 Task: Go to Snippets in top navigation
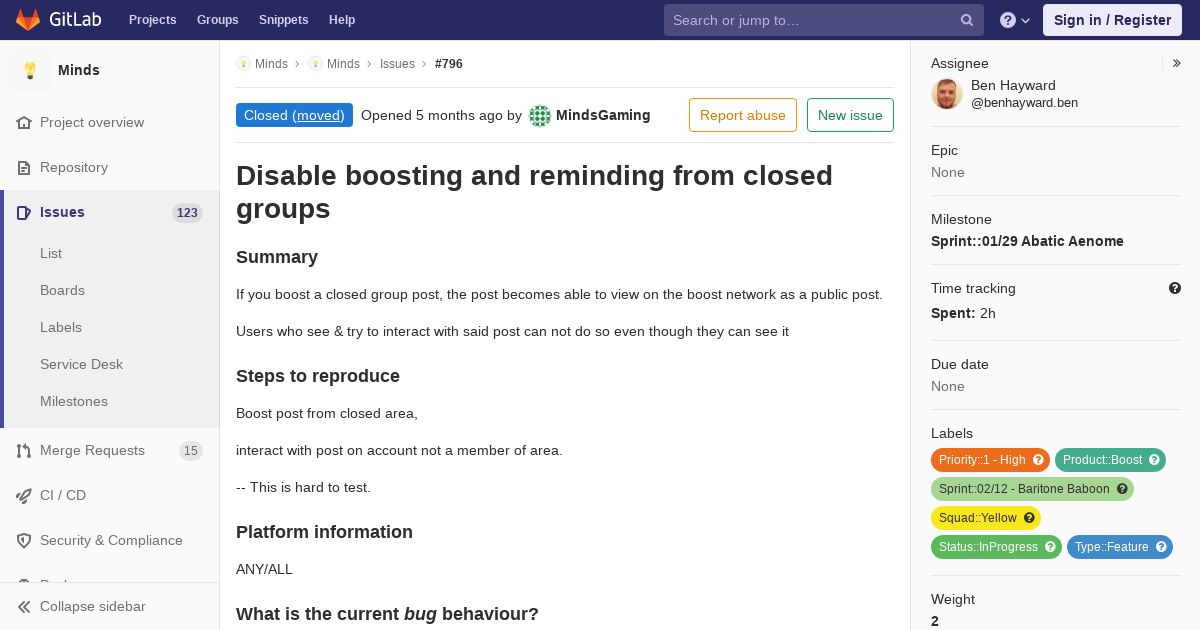pos(283,20)
